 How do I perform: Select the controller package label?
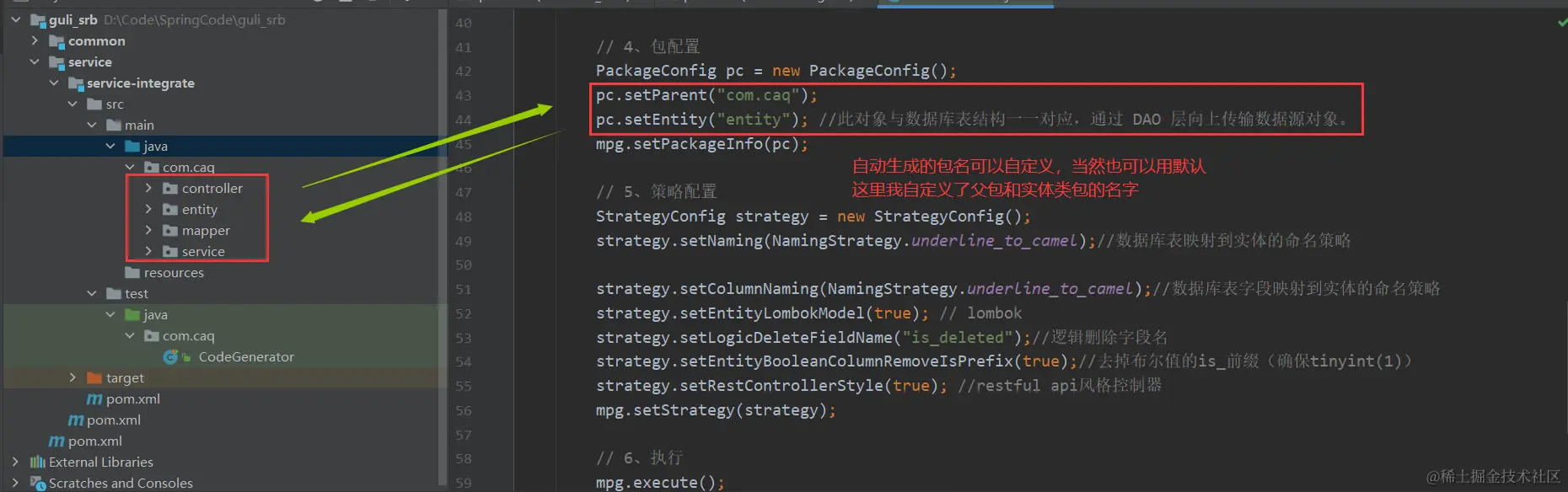(x=212, y=189)
